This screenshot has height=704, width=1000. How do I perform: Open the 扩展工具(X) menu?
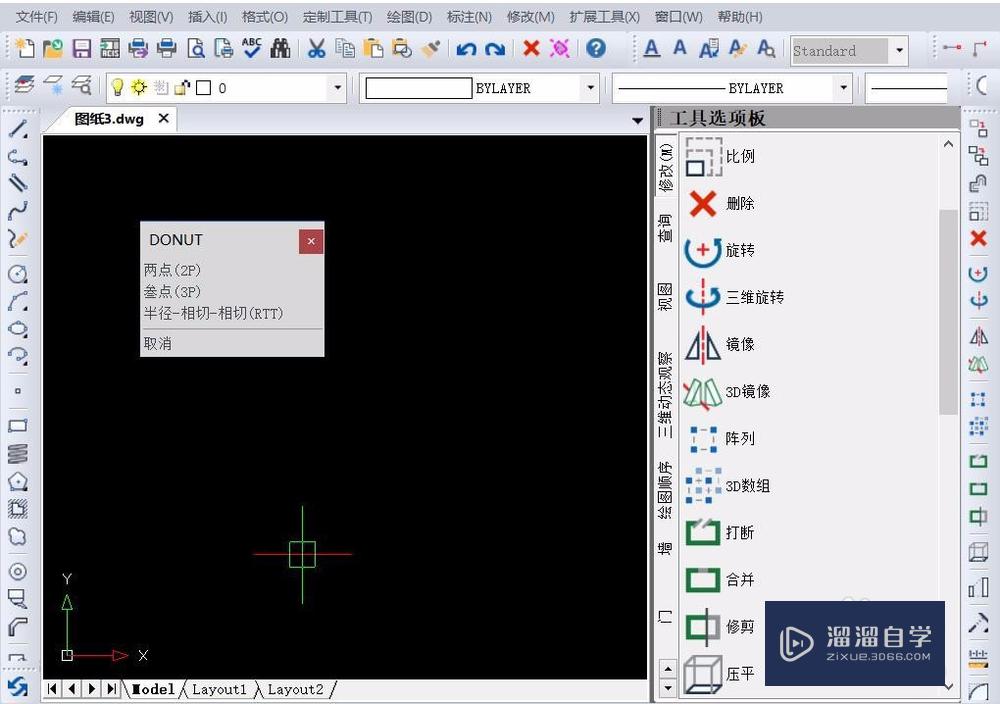tap(605, 17)
